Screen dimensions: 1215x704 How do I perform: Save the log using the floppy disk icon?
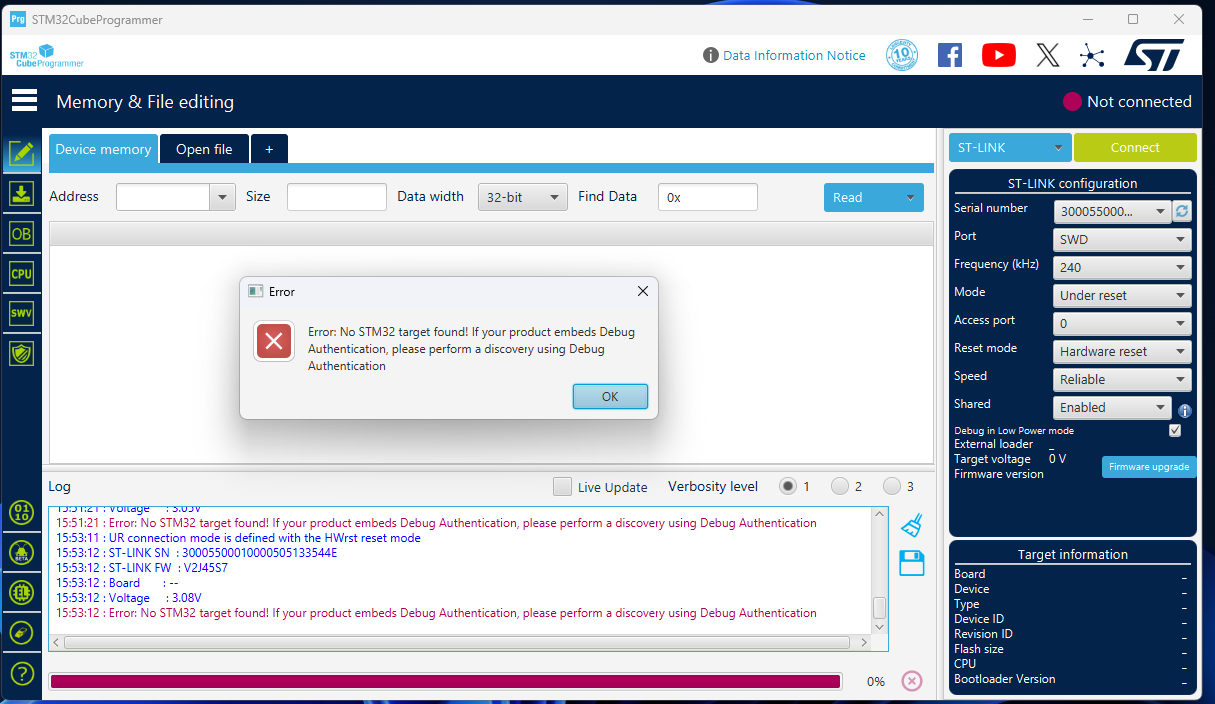coord(911,563)
